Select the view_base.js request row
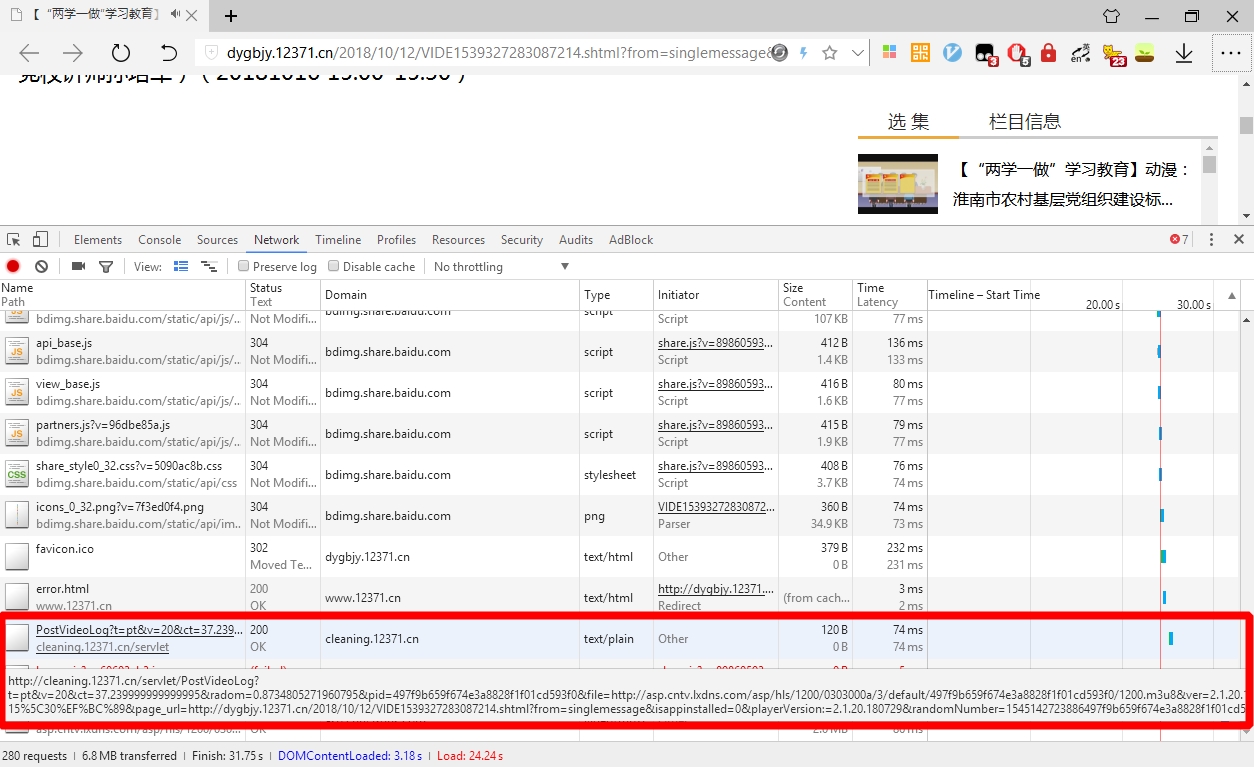The image size is (1254, 767). (x=620, y=392)
